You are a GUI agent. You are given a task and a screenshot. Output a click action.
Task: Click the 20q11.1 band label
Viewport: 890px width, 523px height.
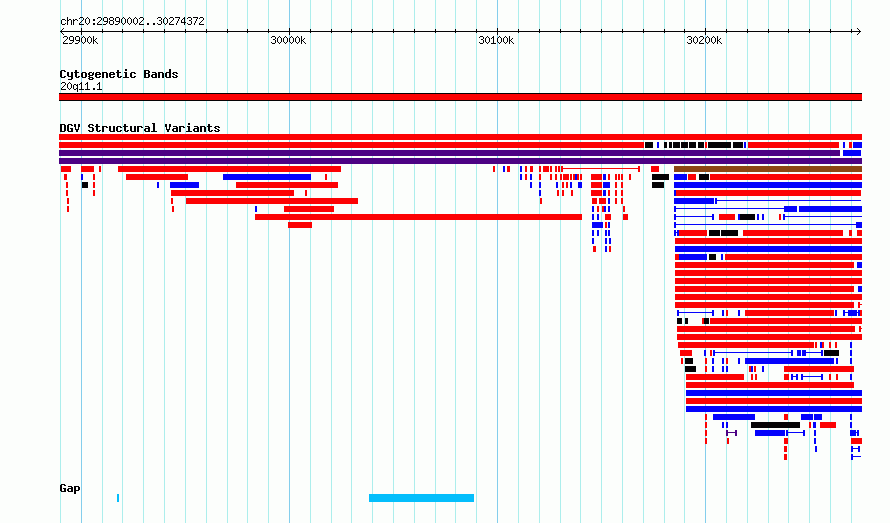[x=81, y=86]
